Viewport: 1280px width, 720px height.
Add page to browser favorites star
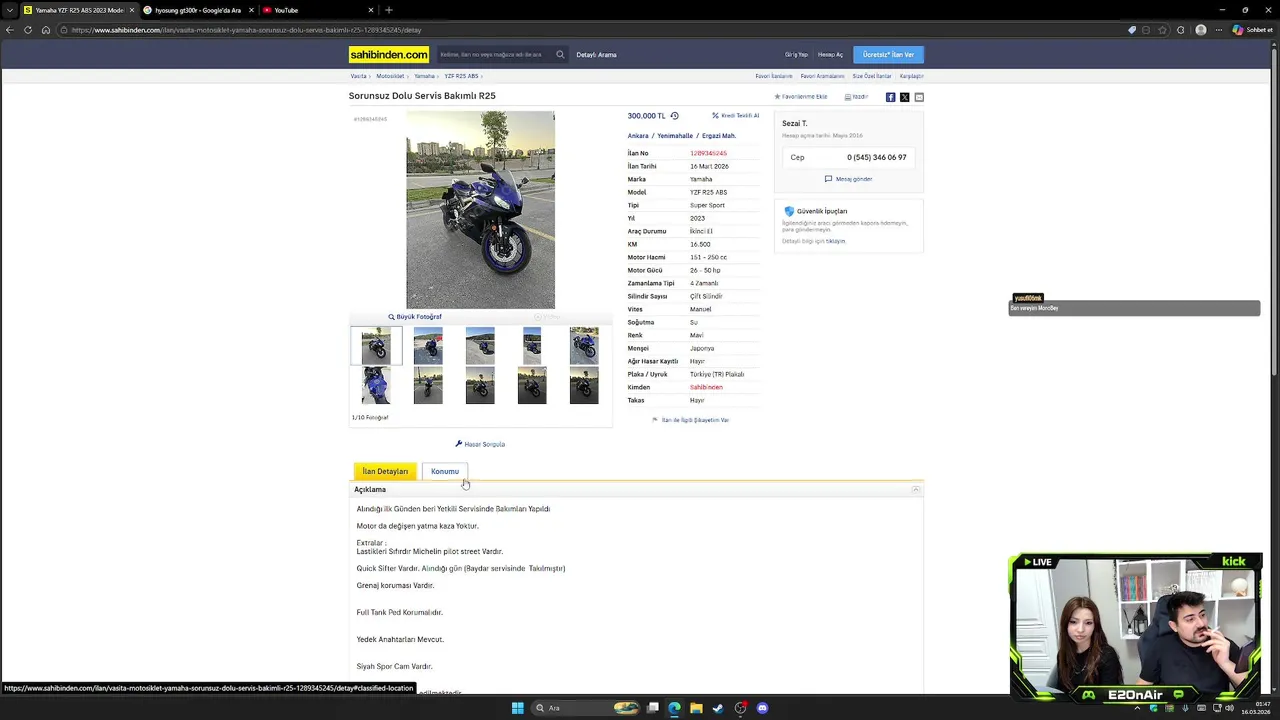point(1163,30)
